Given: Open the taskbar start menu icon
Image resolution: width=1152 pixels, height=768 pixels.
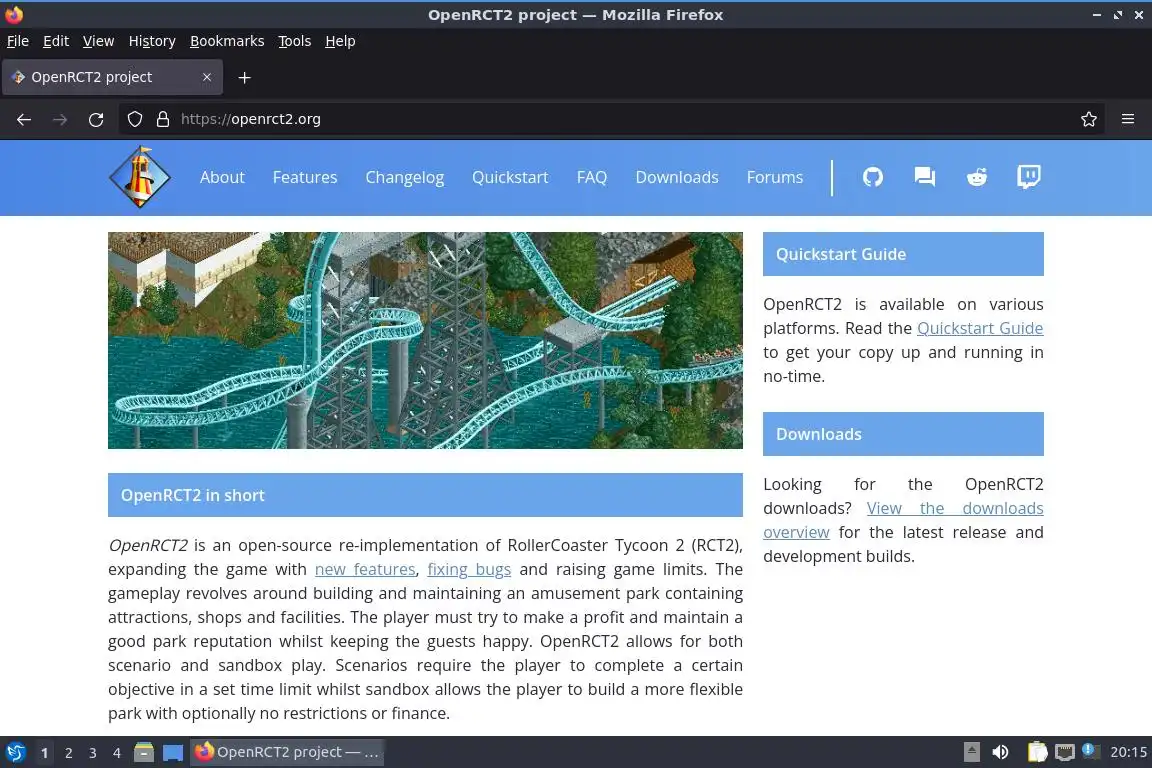Looking at the screenshot, I should pos(15,753).
